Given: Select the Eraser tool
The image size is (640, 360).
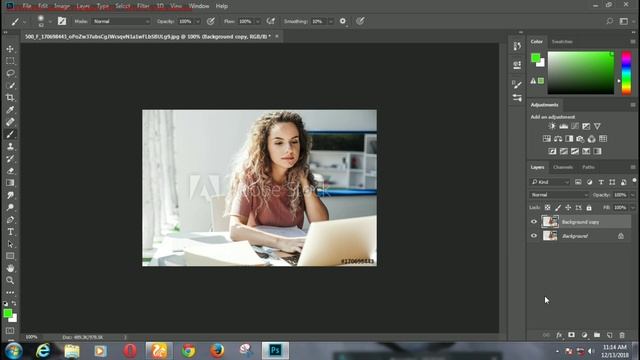Looking at the screenshot, I should point(10,171).
